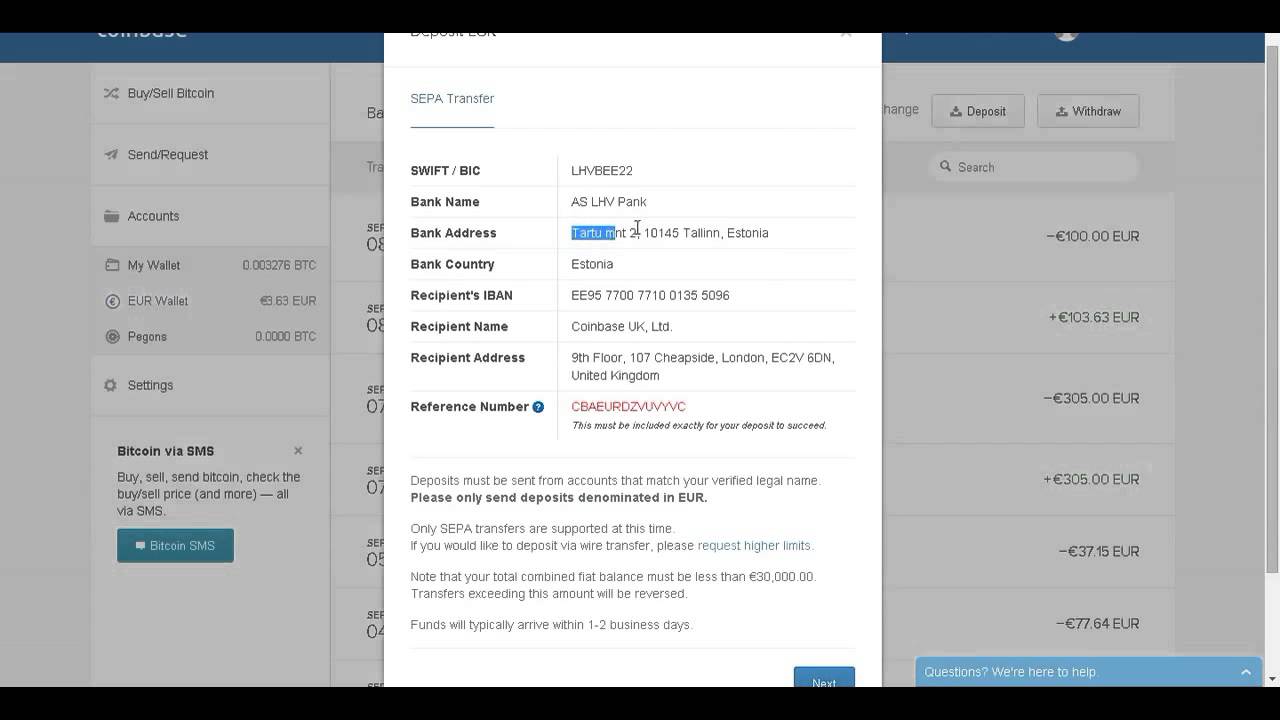Screen dimensions: 1280x720
Task: Click the −€305.00 EUR transaction amount
Action: click(1092, 399)
